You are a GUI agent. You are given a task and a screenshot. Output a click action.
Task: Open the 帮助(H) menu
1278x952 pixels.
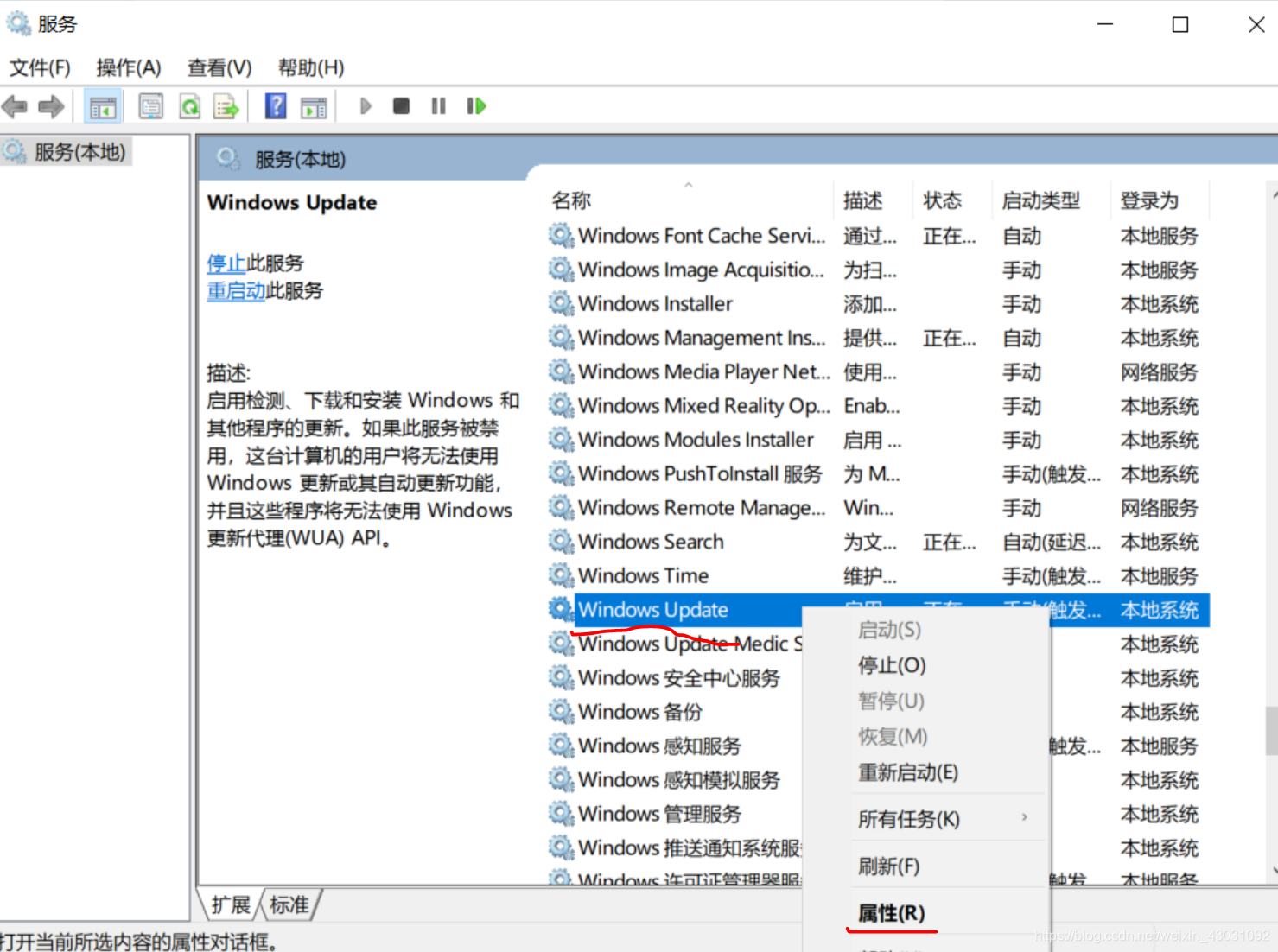tap(311, 67)
